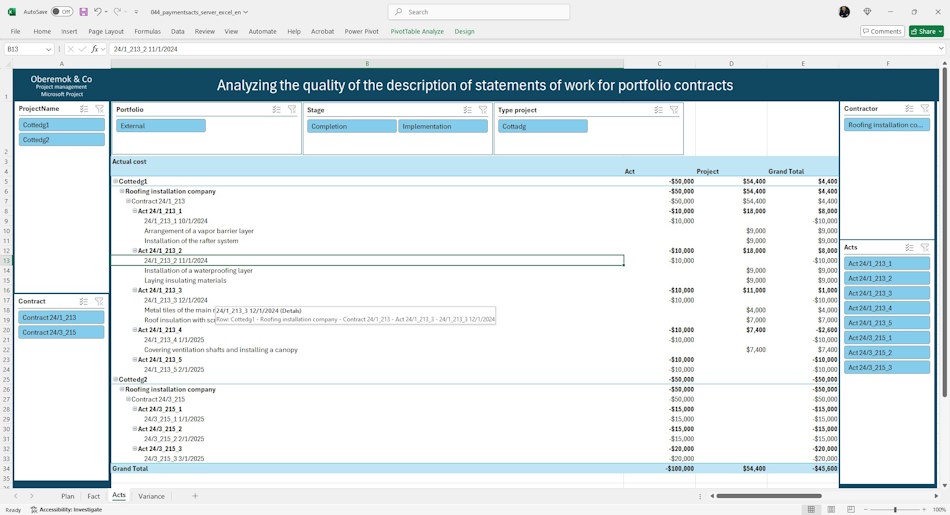950x515 pixels.
Task: Clear the filter on the Type project slicer
Action: 674,110
